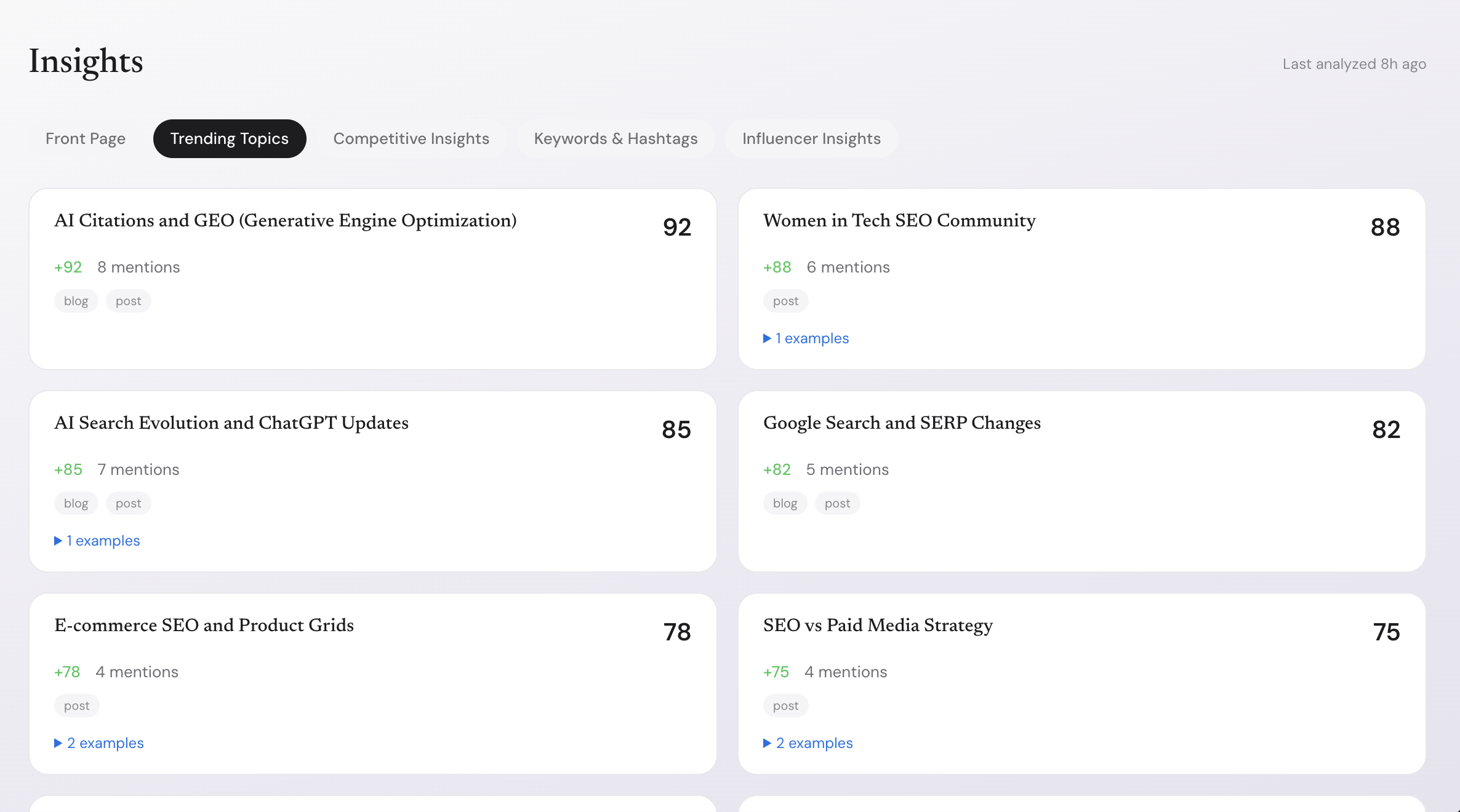The width and height of the screenshot is (1460, 812).
Task: Go to Keywords & Hashtags tab
Action: coord(616,138)
